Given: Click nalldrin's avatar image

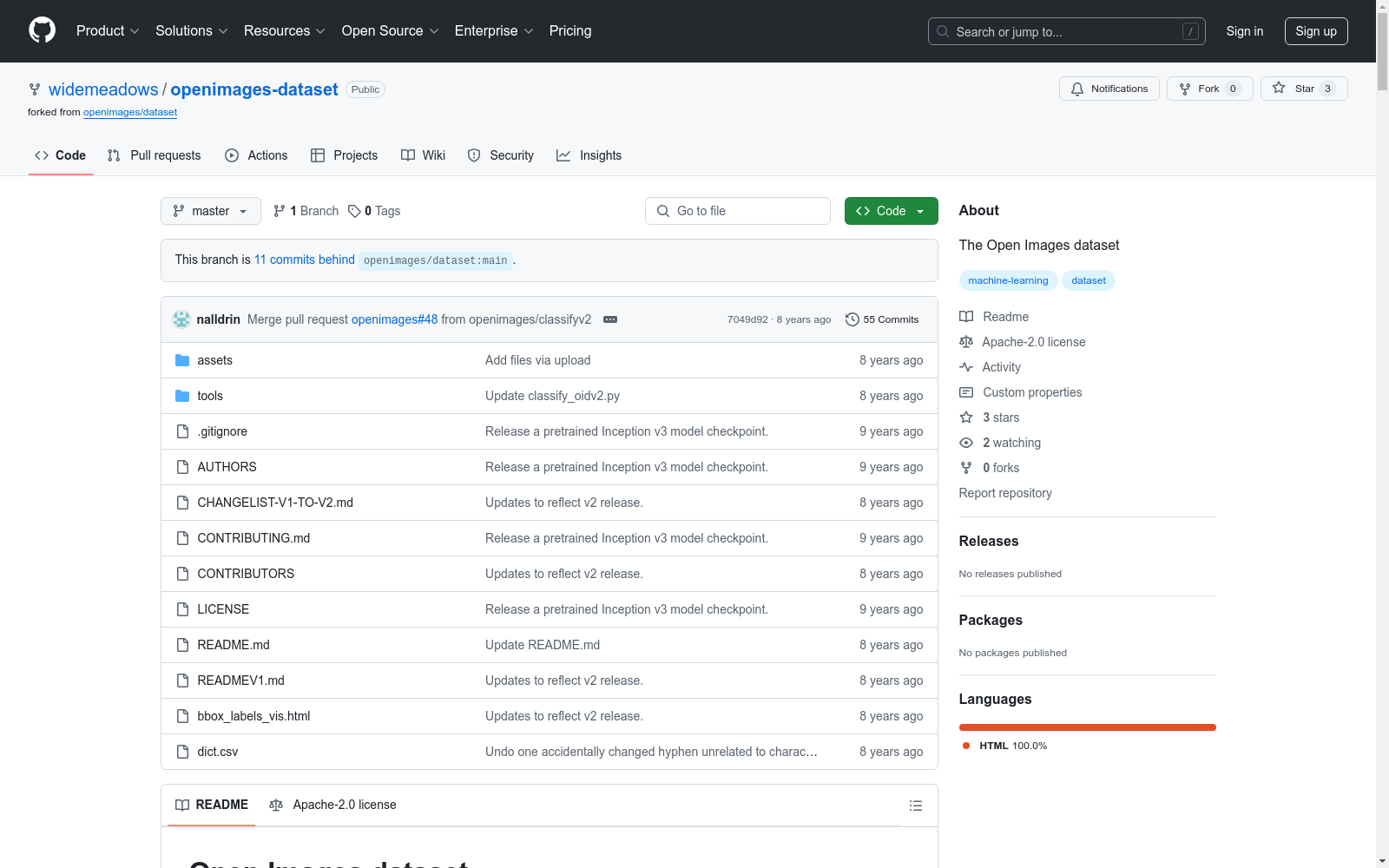Looking at the screenshot, I should point(181,319).
